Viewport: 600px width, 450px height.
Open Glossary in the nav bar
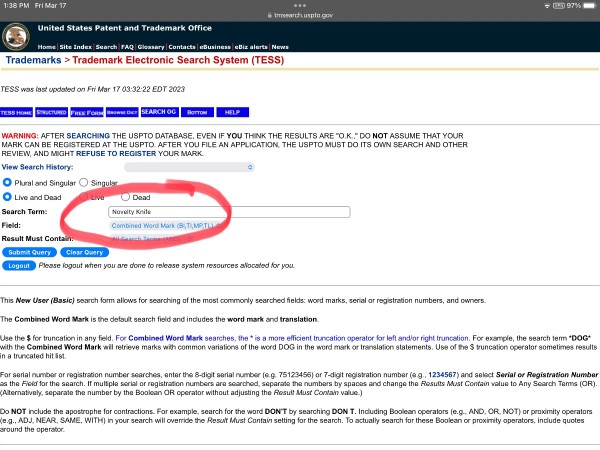(151, 47)
